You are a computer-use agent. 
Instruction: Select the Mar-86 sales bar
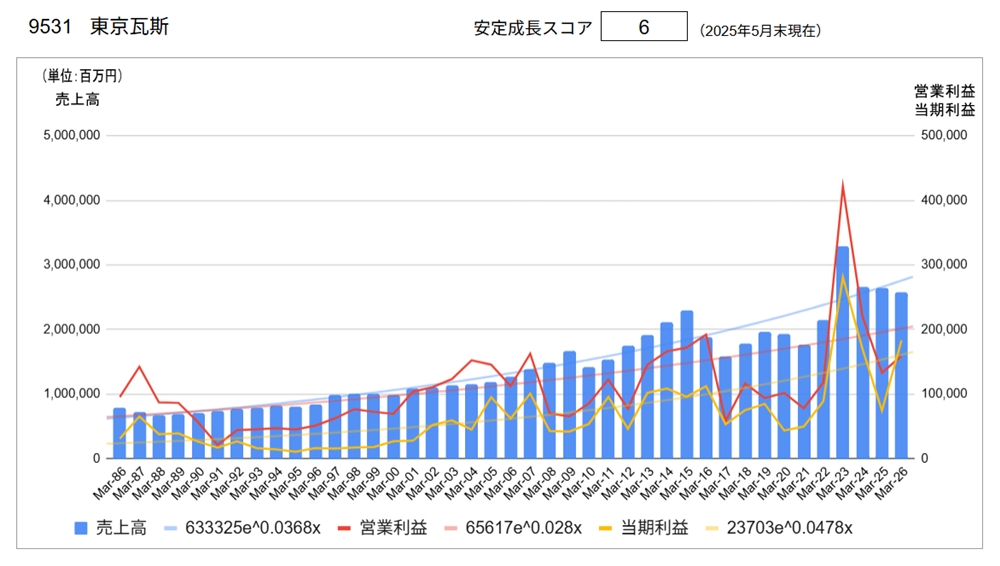point(119,433)
